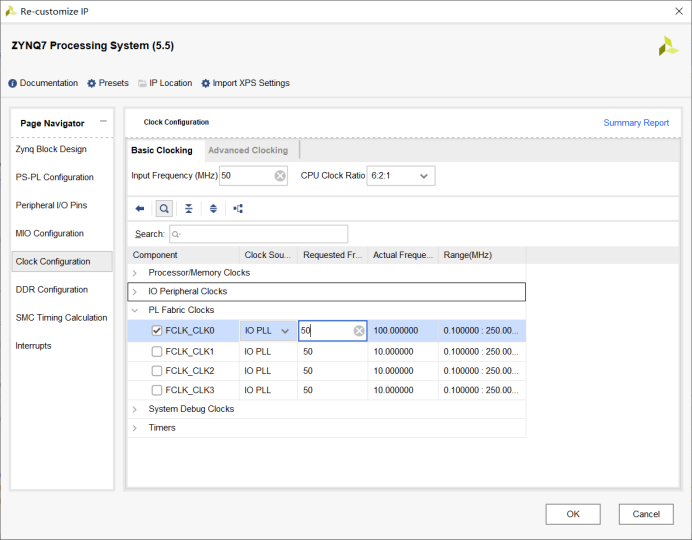Open the CPU Clock Ratio dropdown
The height and width of the screenshot is (540, 692).
click(401, 176)
